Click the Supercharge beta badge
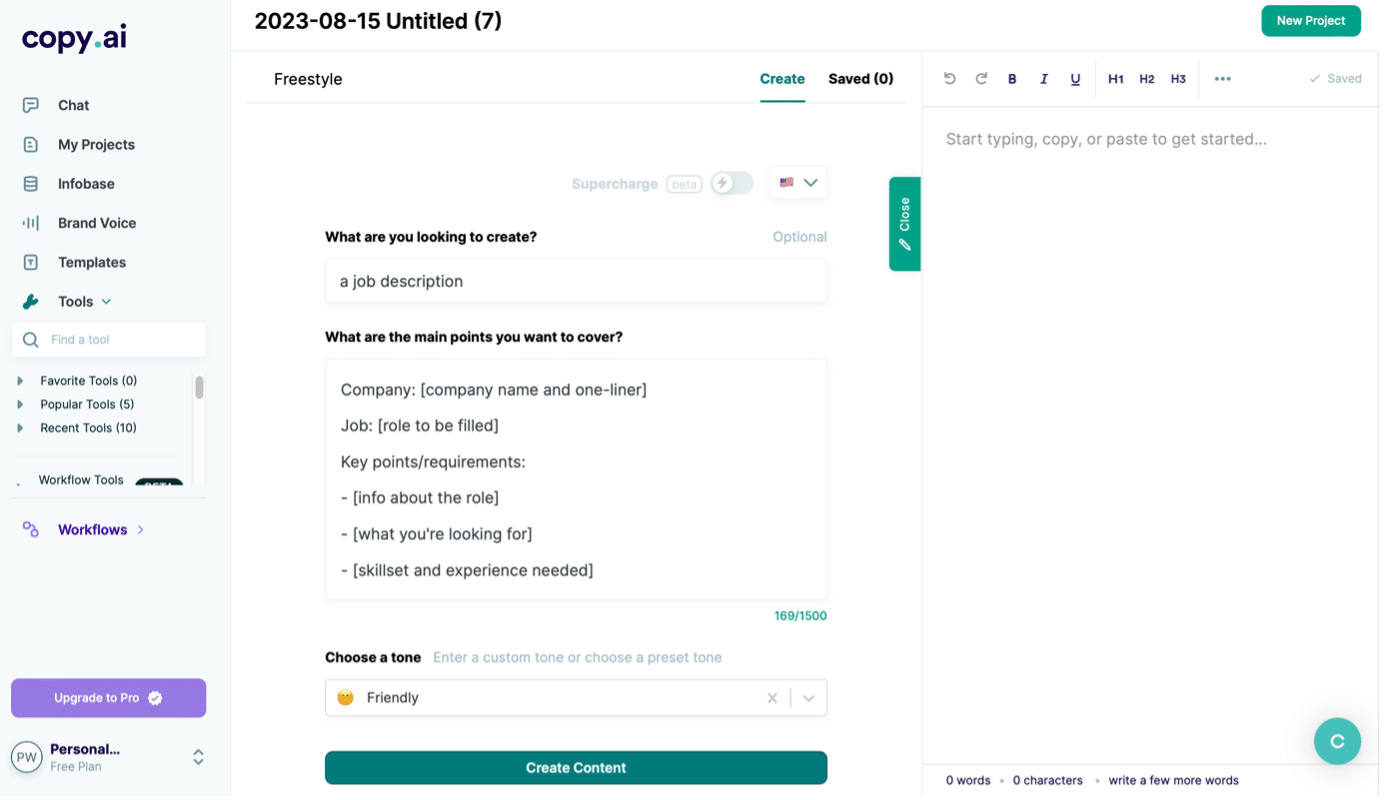1384x800 pixels. coord(686,184)
